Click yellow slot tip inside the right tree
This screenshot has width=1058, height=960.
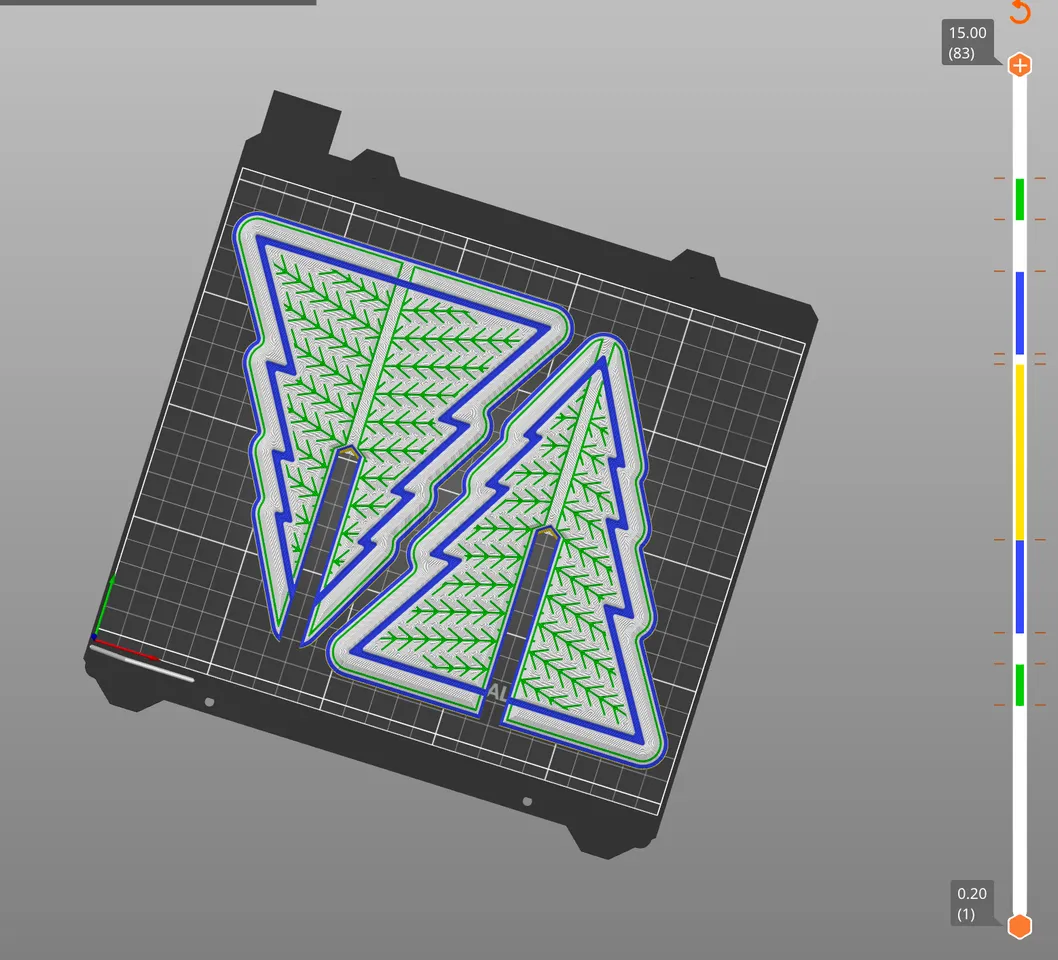(545, 531)
